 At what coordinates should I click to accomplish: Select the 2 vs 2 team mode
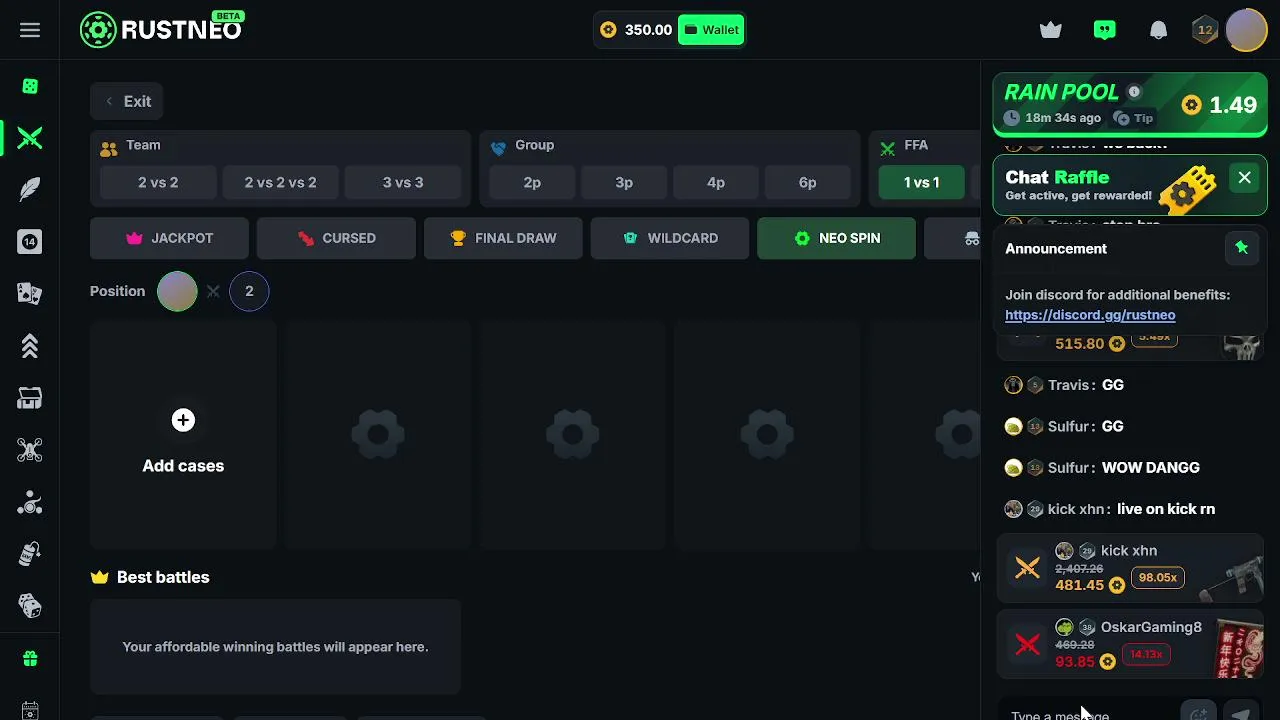point(158,182)
